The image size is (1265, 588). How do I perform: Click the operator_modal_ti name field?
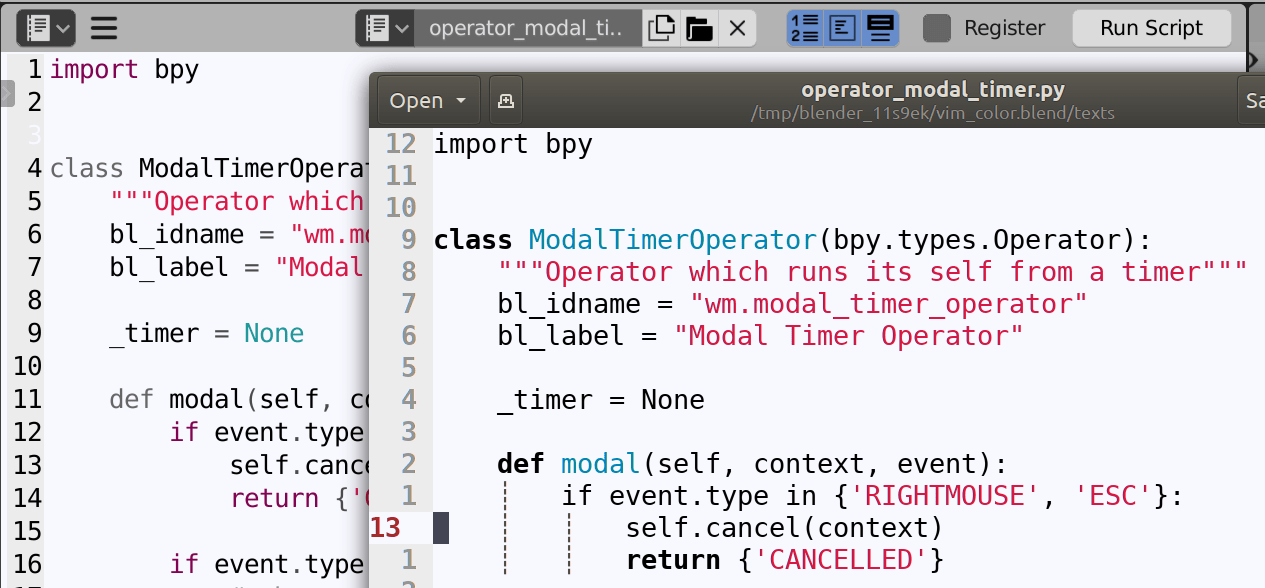(x=525, y=27)
